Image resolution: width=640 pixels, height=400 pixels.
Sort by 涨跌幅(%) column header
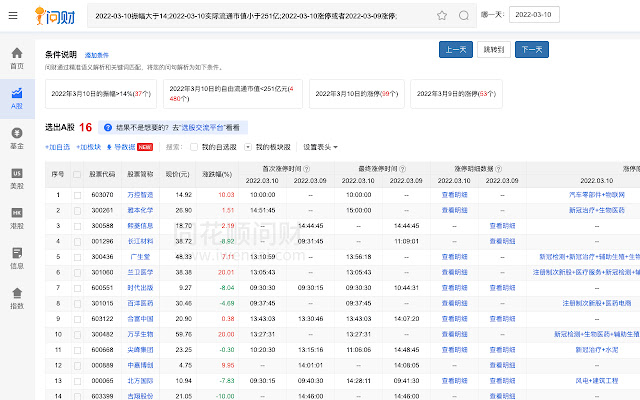pos(217,174)
